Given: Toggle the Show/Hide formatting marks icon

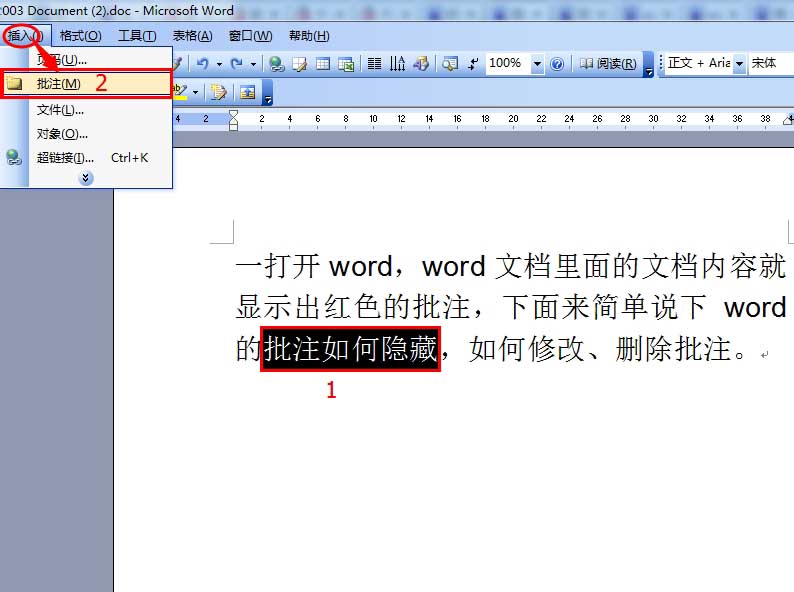Looking at the screenshot, I should coord(473,64).
